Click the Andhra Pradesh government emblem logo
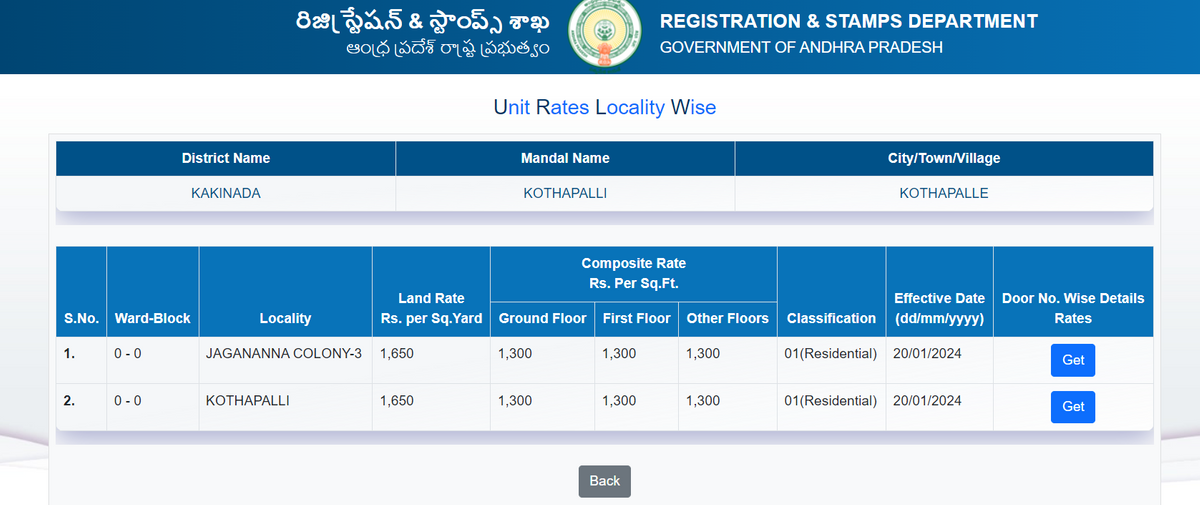 602,35
